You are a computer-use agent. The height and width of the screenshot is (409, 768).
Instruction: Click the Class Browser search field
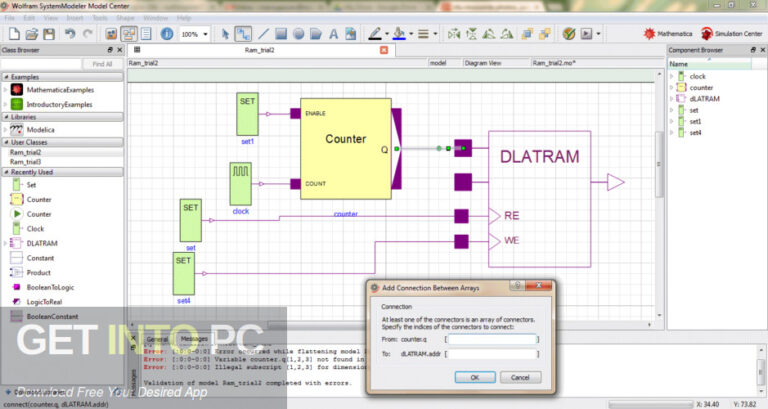coord(41,64)
